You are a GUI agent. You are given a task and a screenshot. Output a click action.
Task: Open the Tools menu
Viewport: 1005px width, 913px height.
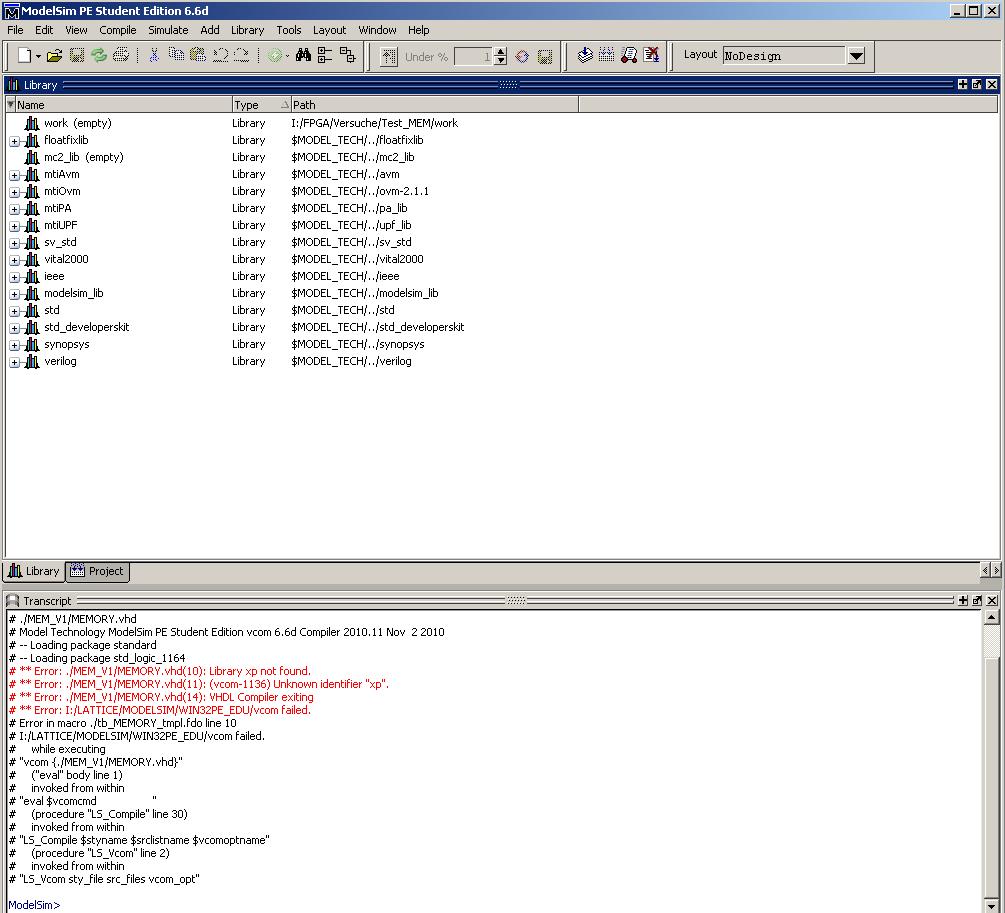288,30
